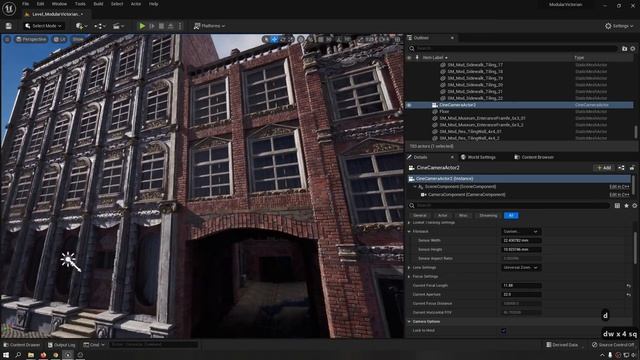Select the Actor filter button
Image resolution: width=640 pixels, height=360 pixels.
(x=442, y=216)
